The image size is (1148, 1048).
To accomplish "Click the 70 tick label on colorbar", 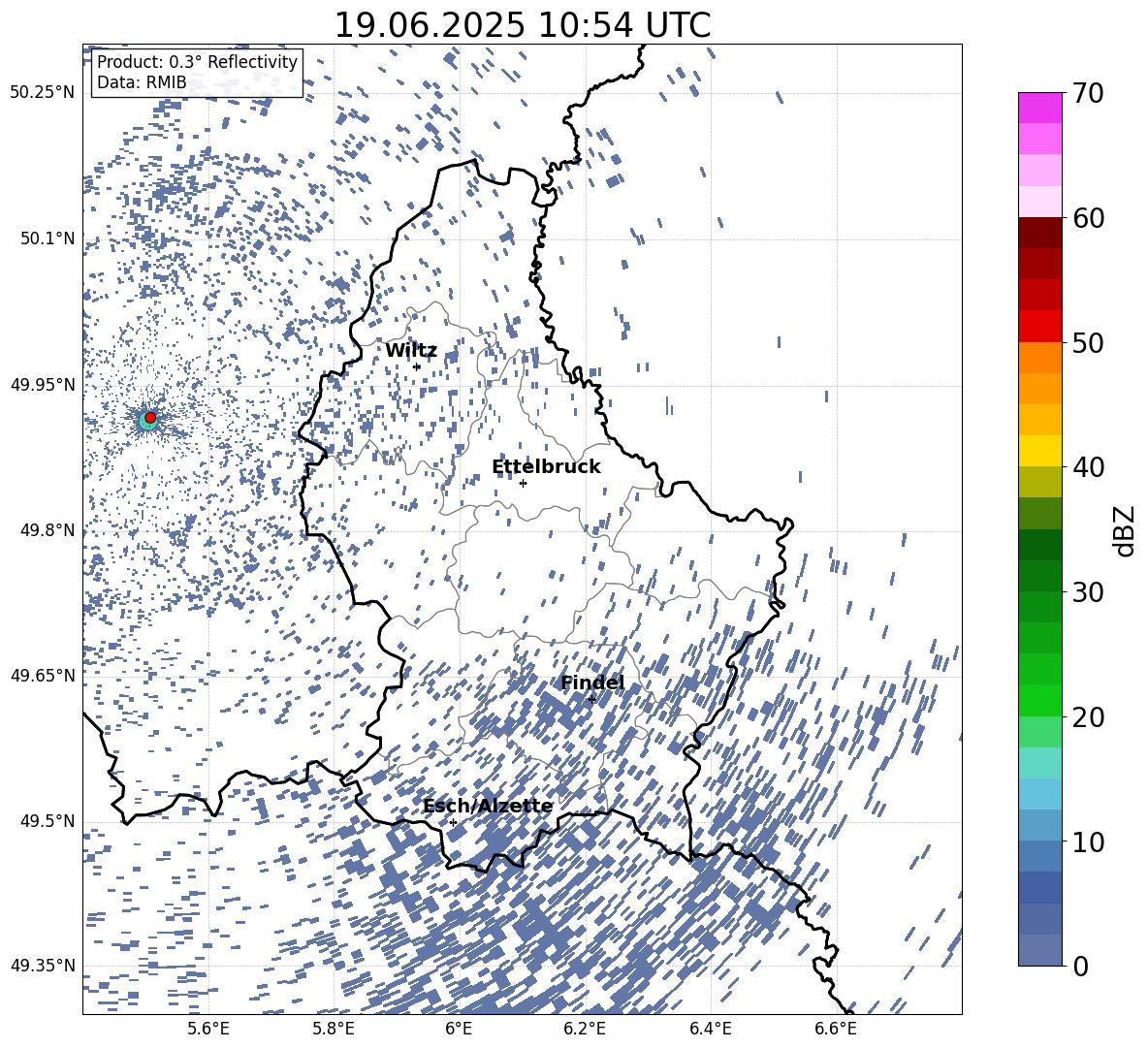I will [1088, 94].
